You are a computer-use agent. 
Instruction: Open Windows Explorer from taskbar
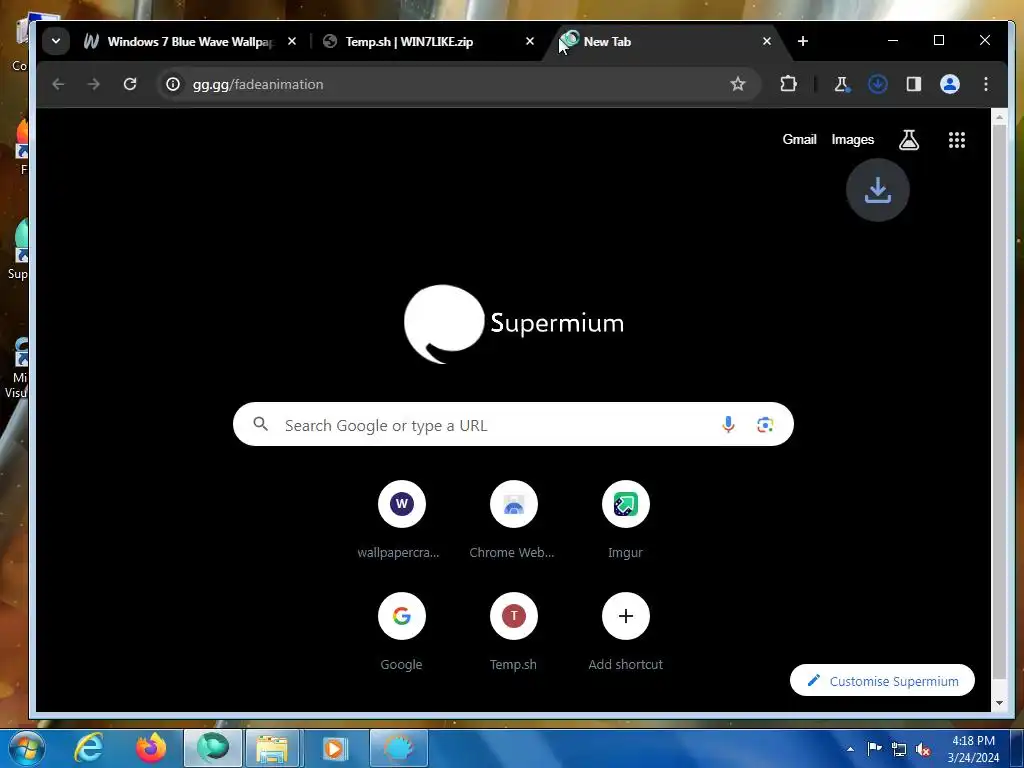pos(272,748)
